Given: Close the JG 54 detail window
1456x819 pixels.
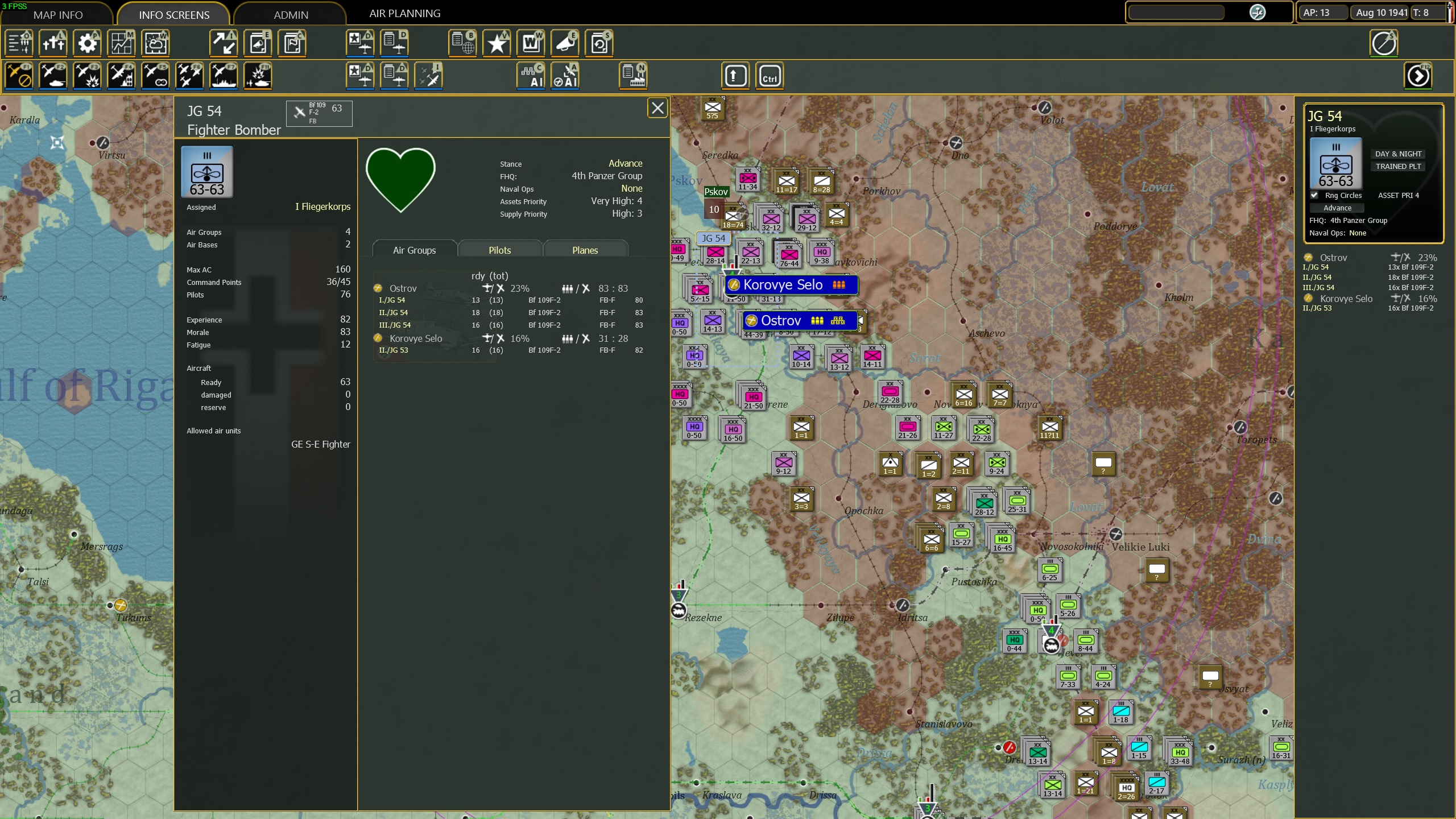Looking at the screenshot, I should [x=657, y=108].
